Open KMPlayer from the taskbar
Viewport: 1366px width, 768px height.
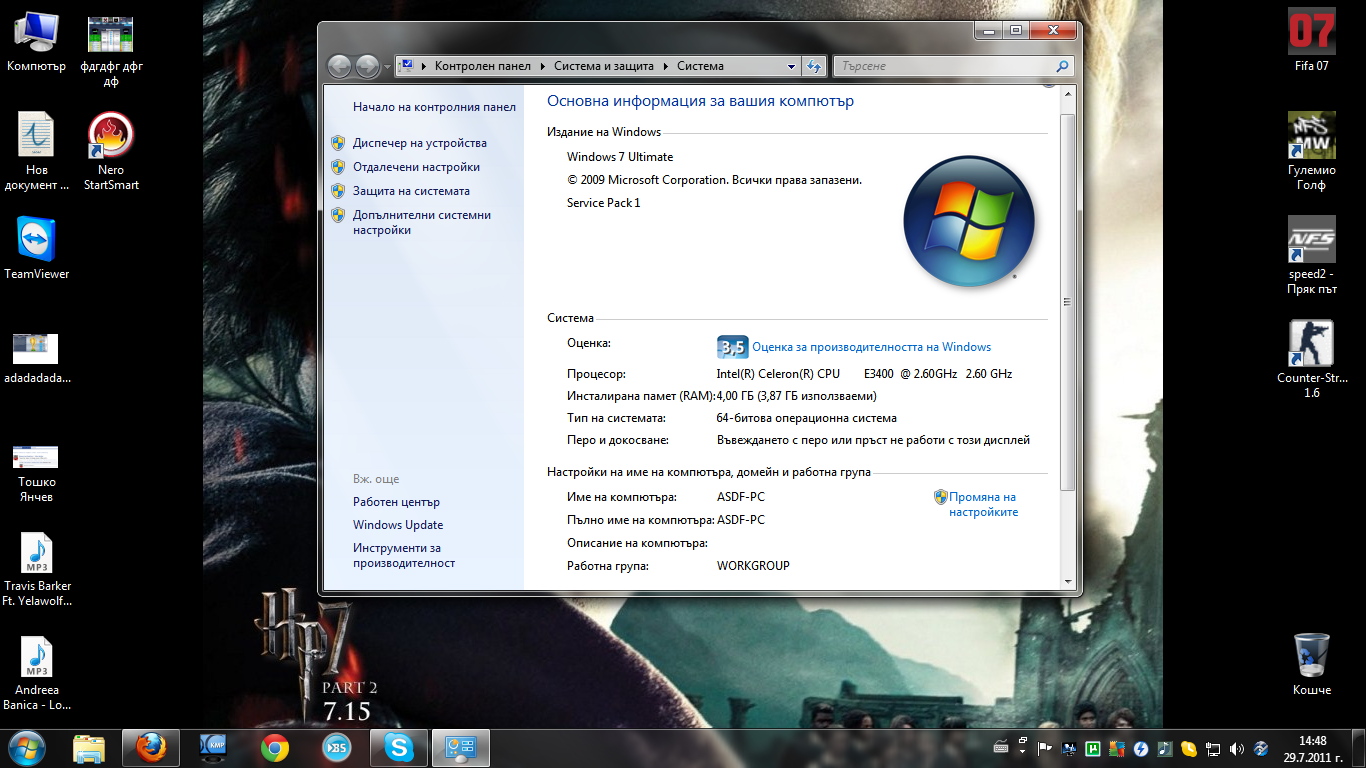pos(213,747)
